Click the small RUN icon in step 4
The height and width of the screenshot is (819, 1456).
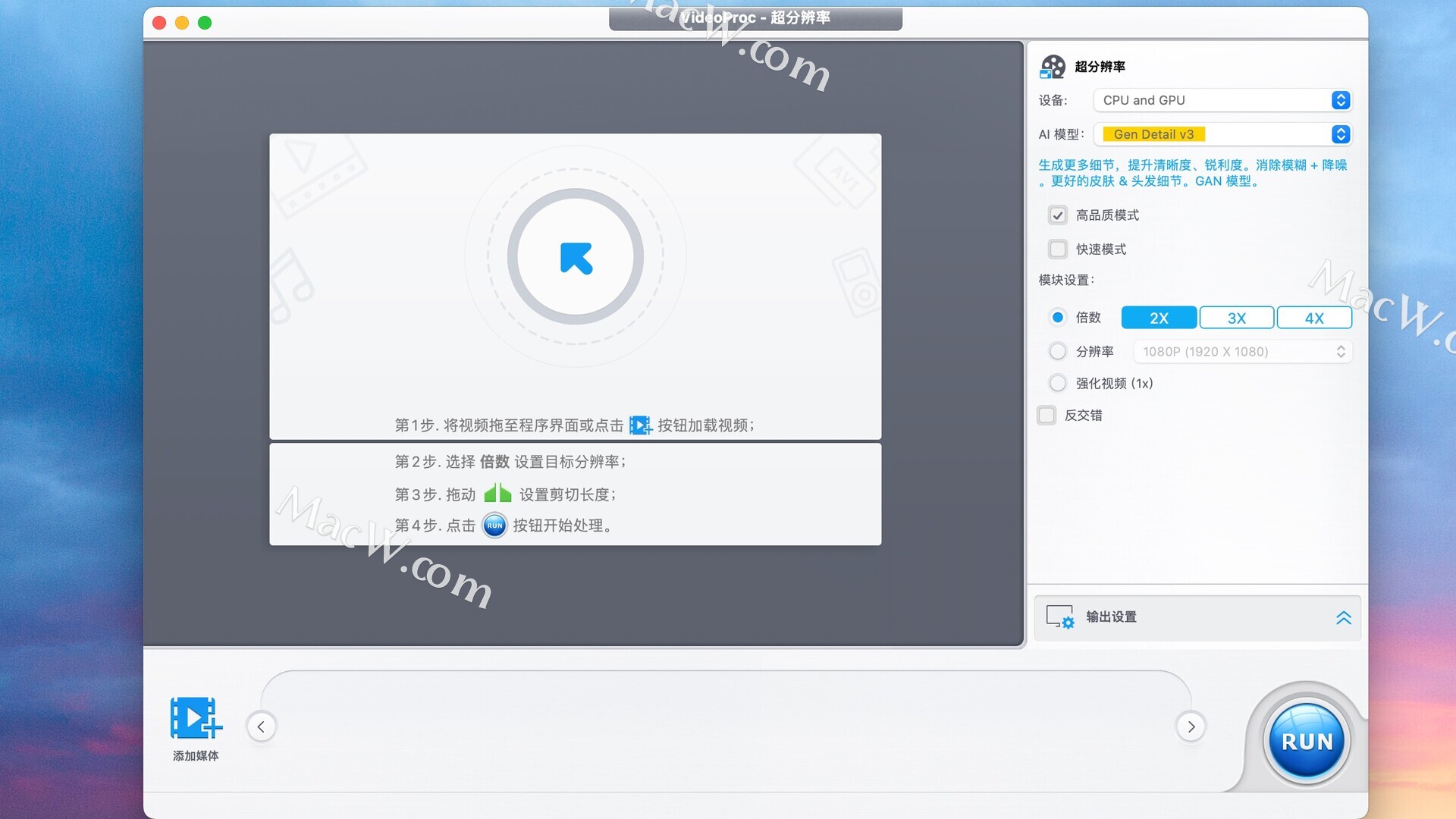point(494,525)
